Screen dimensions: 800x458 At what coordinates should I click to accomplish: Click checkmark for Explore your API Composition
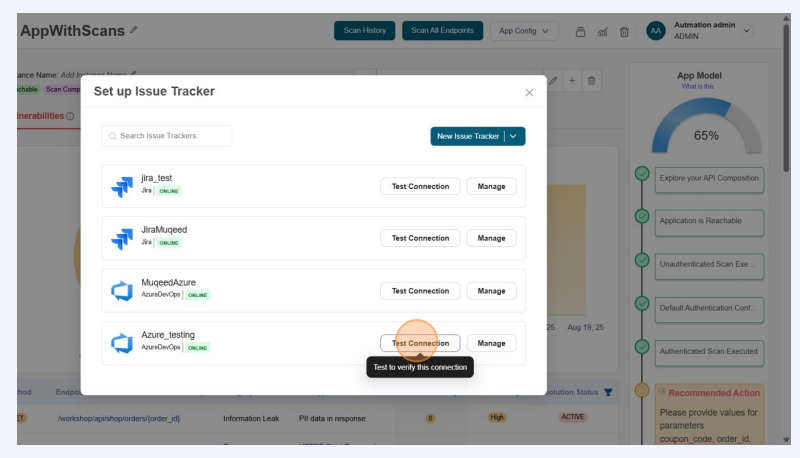[642, 174]
